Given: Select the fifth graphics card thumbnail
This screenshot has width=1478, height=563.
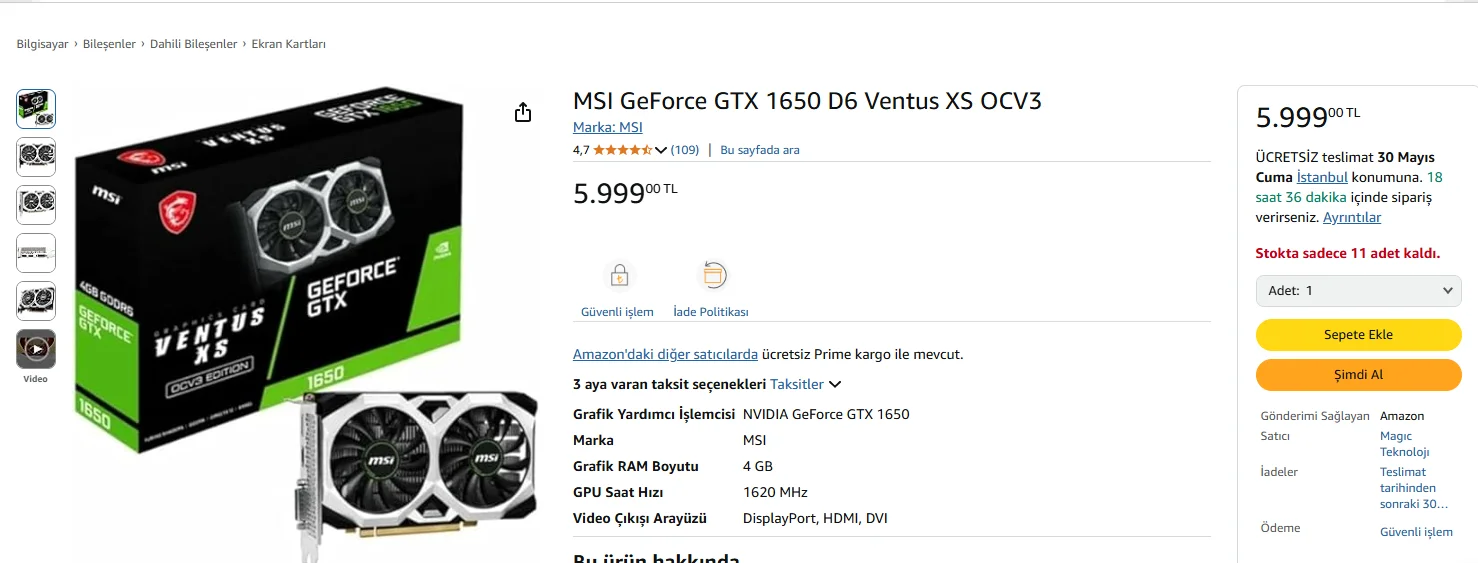Looking at the screenshot, I should (x=36, y=301).
